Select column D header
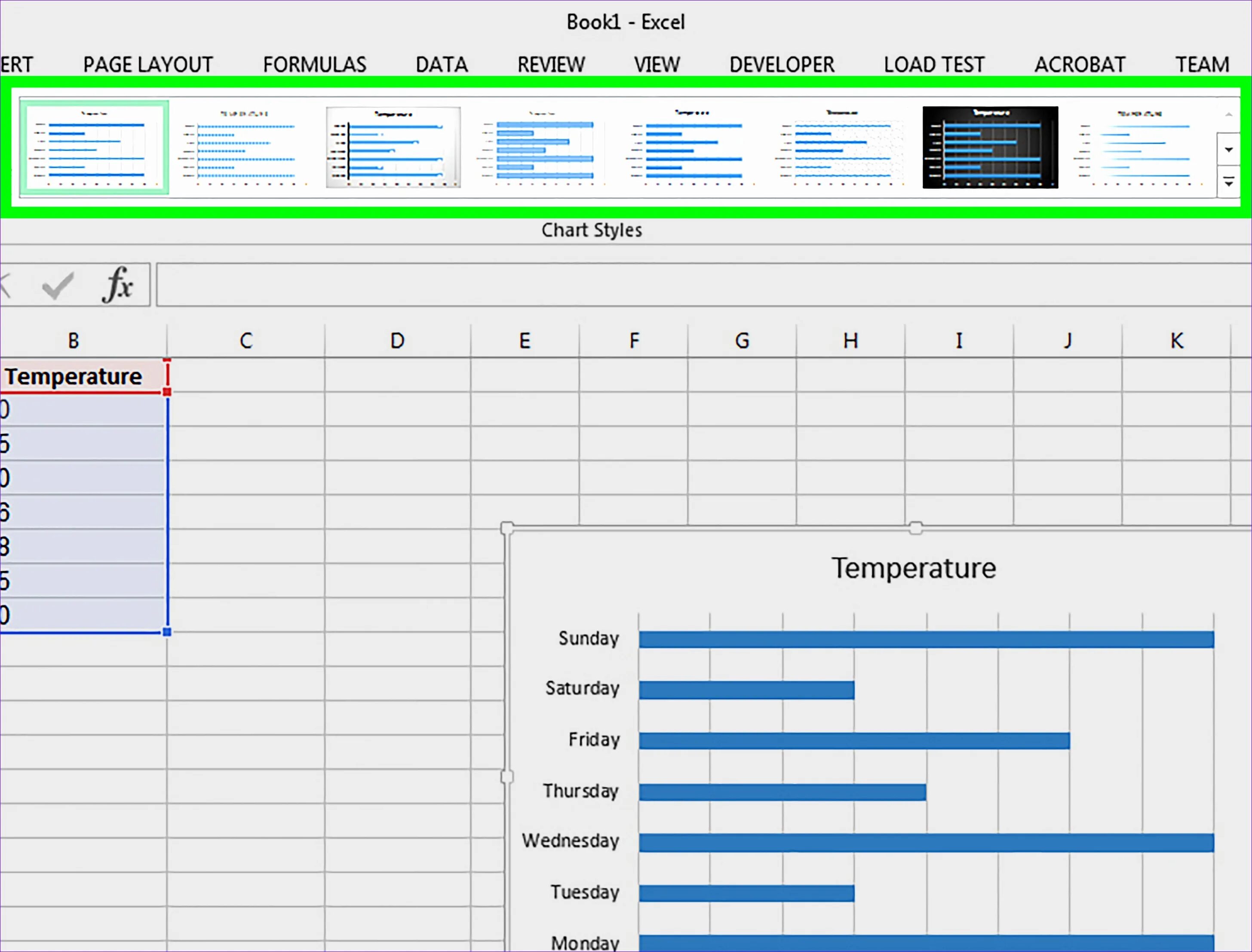This screenshot has width=1252, height=952. point(397,341)
